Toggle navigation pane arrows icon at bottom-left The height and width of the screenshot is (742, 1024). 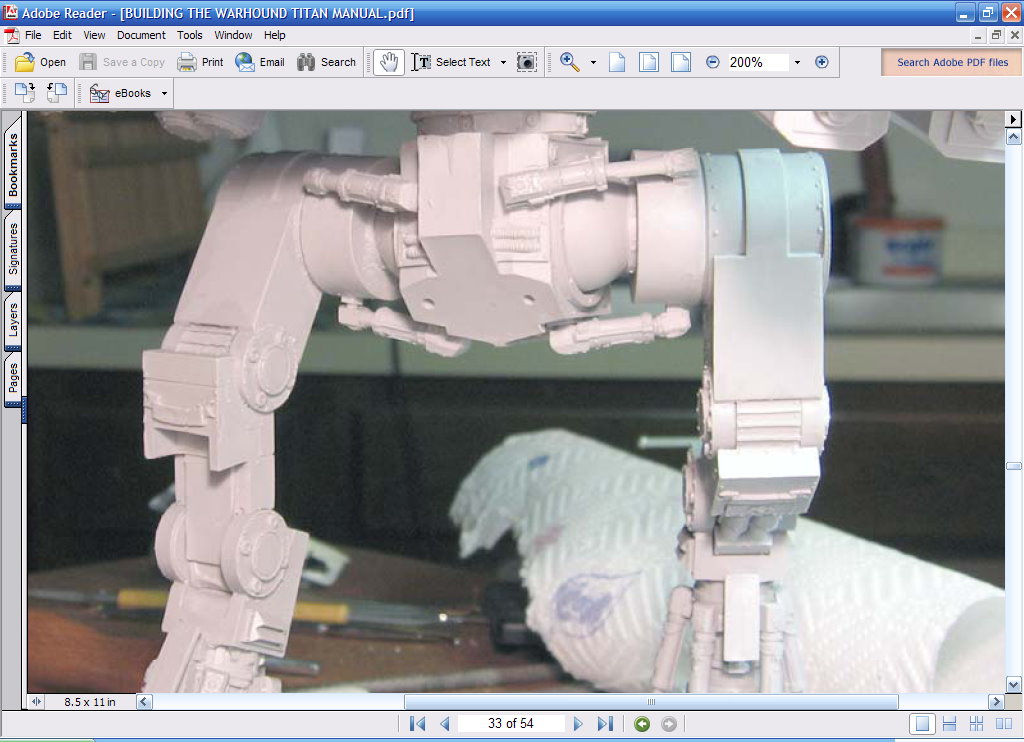pyautogui.click(x=36, y=702)
